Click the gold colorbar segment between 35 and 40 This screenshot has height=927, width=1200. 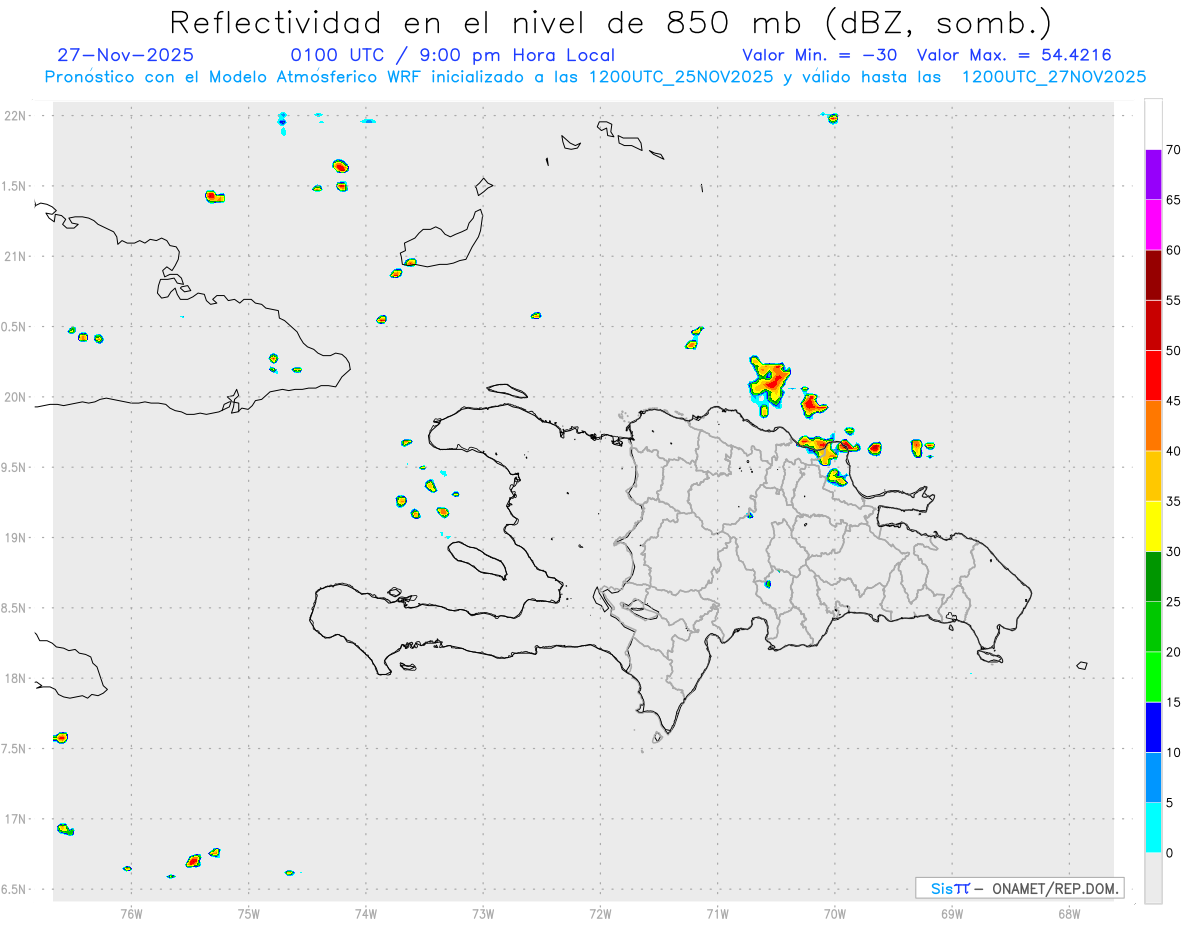pyautogui.click(x=1153, y=476)
